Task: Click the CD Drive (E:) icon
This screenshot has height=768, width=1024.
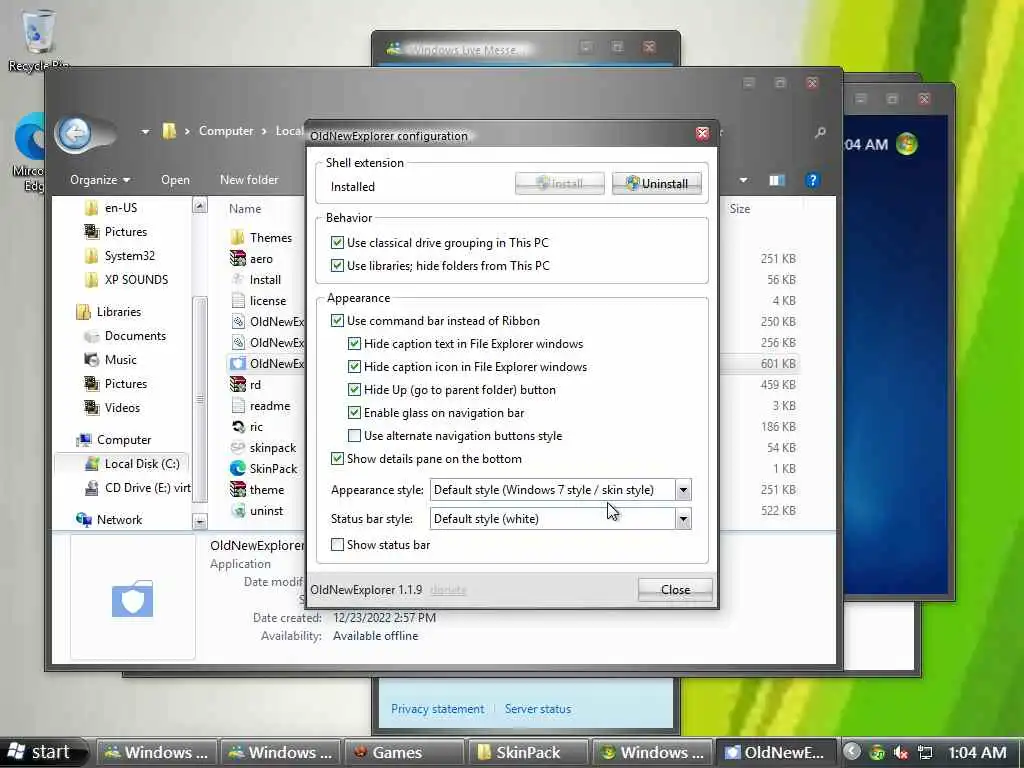Action: [x=92, y=488]
